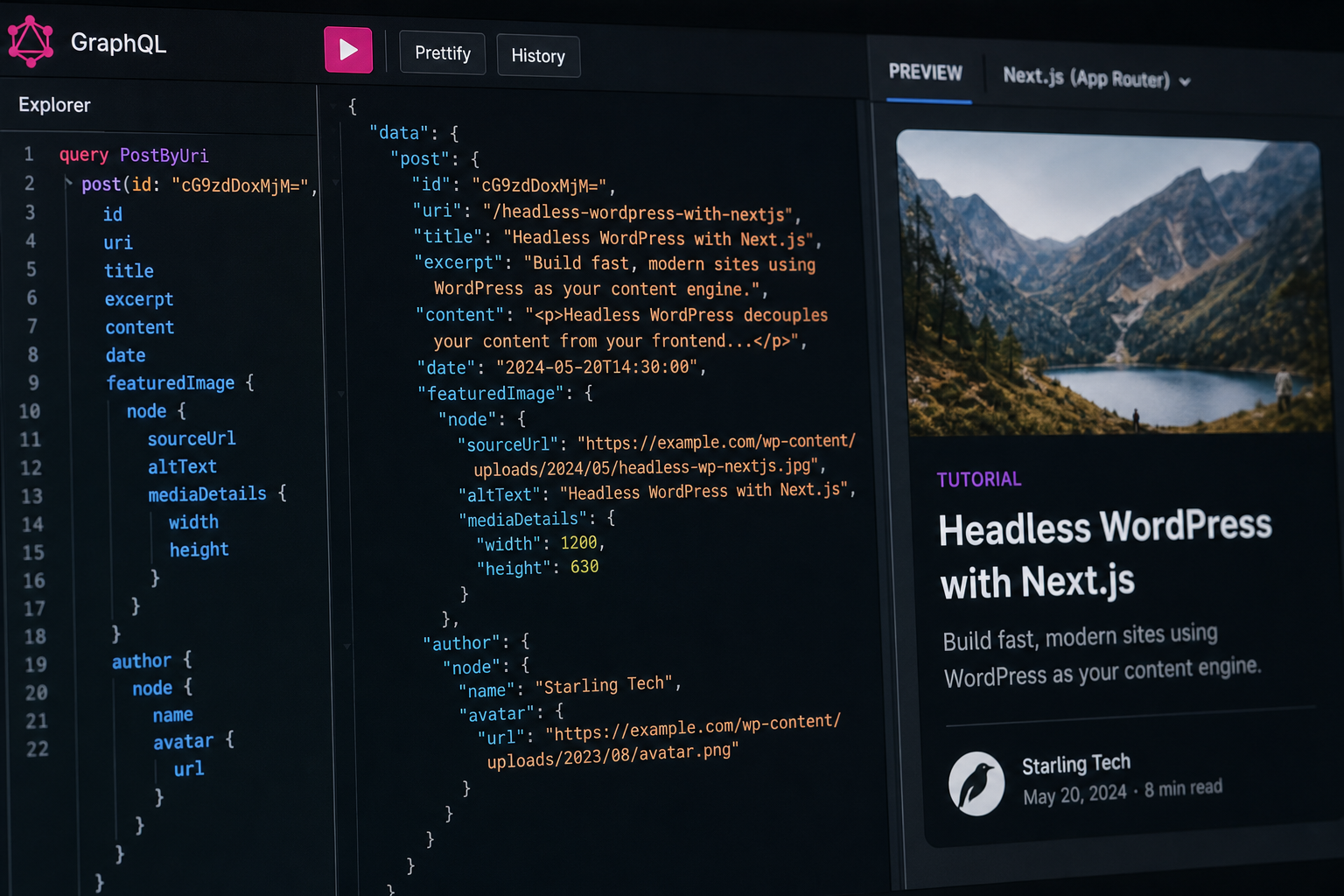
Task: Click the "excerpt" key in results
Action: [x=458, y=262]
